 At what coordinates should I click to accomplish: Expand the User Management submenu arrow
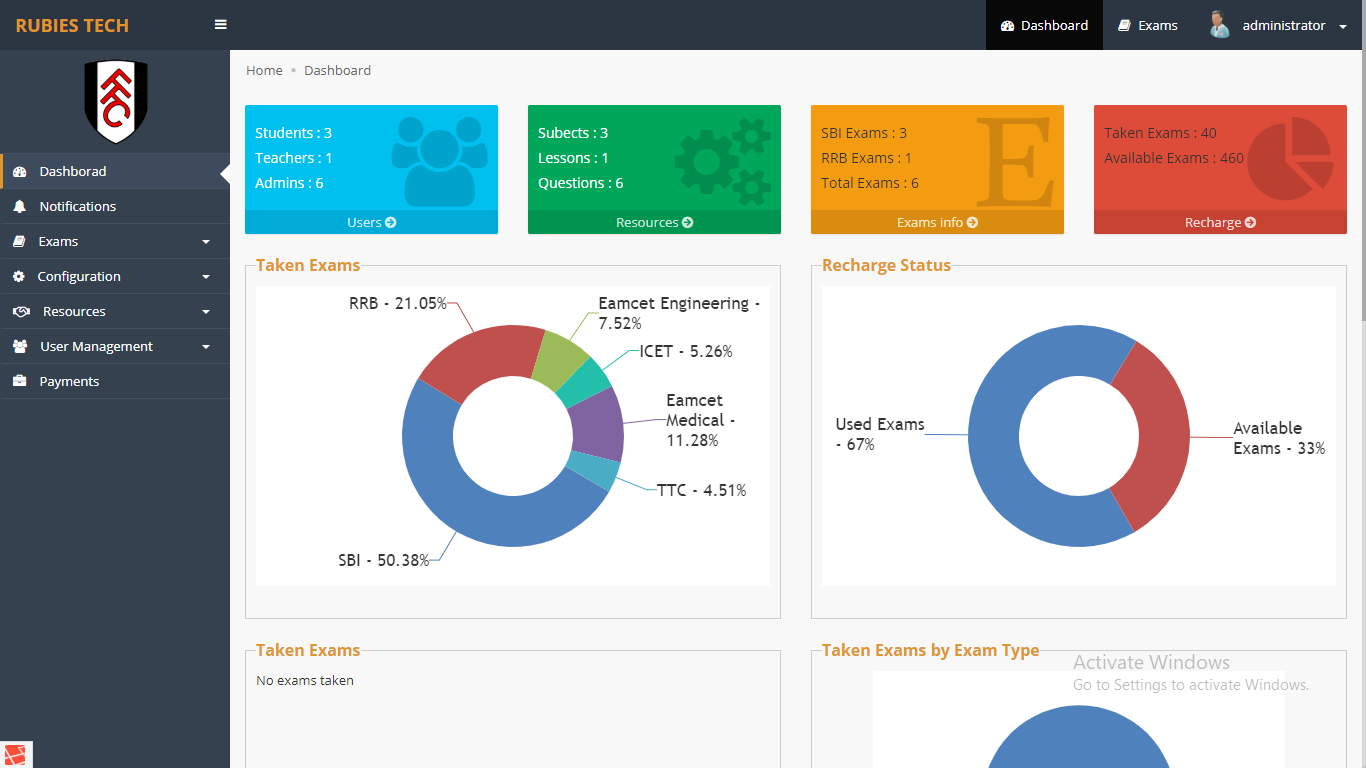206,347
